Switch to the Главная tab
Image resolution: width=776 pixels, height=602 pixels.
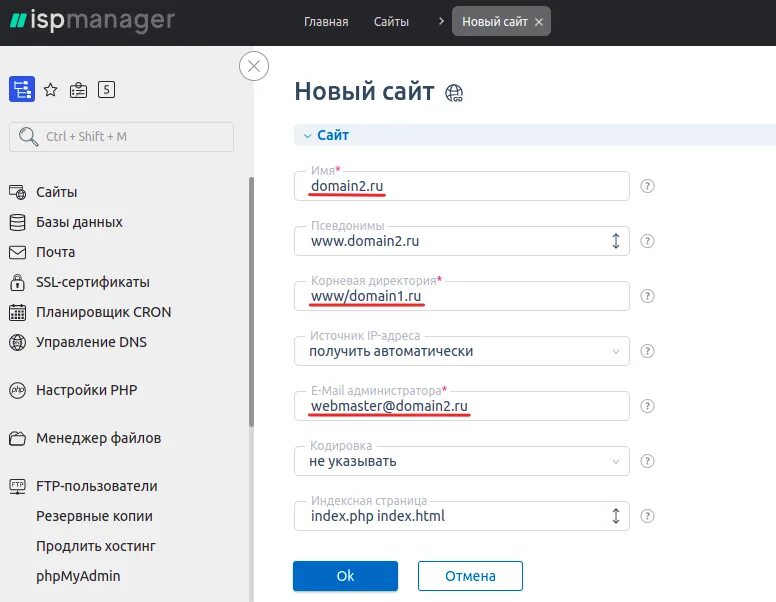(326, 21)
